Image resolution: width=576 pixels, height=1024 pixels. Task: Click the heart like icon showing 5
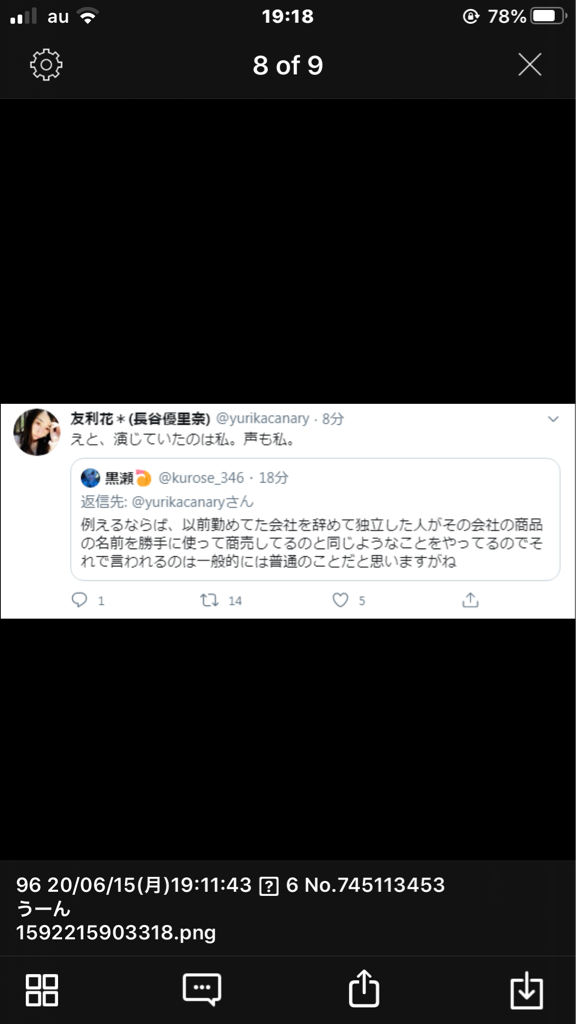[x=340, y=600]
